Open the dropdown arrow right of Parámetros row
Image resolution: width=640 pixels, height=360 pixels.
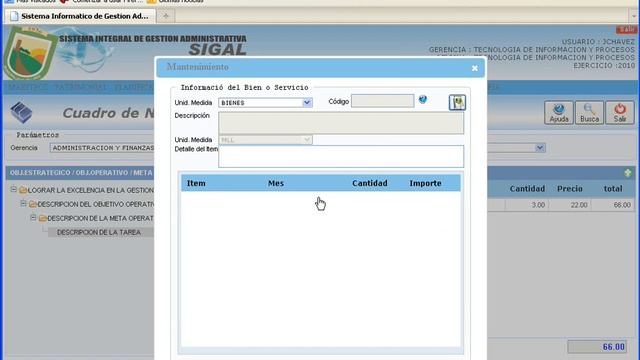[540, 148]
